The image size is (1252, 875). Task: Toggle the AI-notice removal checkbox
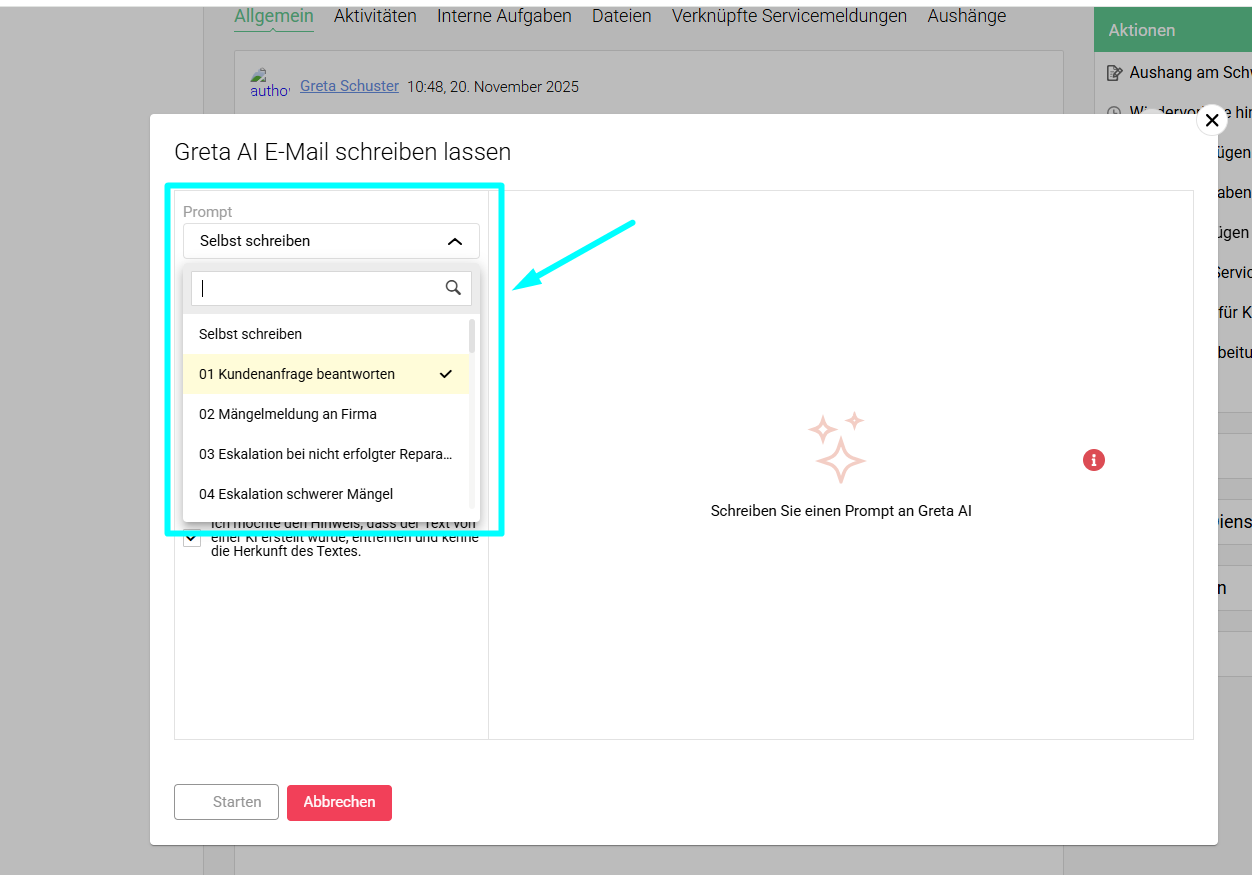tap(192, 538)
